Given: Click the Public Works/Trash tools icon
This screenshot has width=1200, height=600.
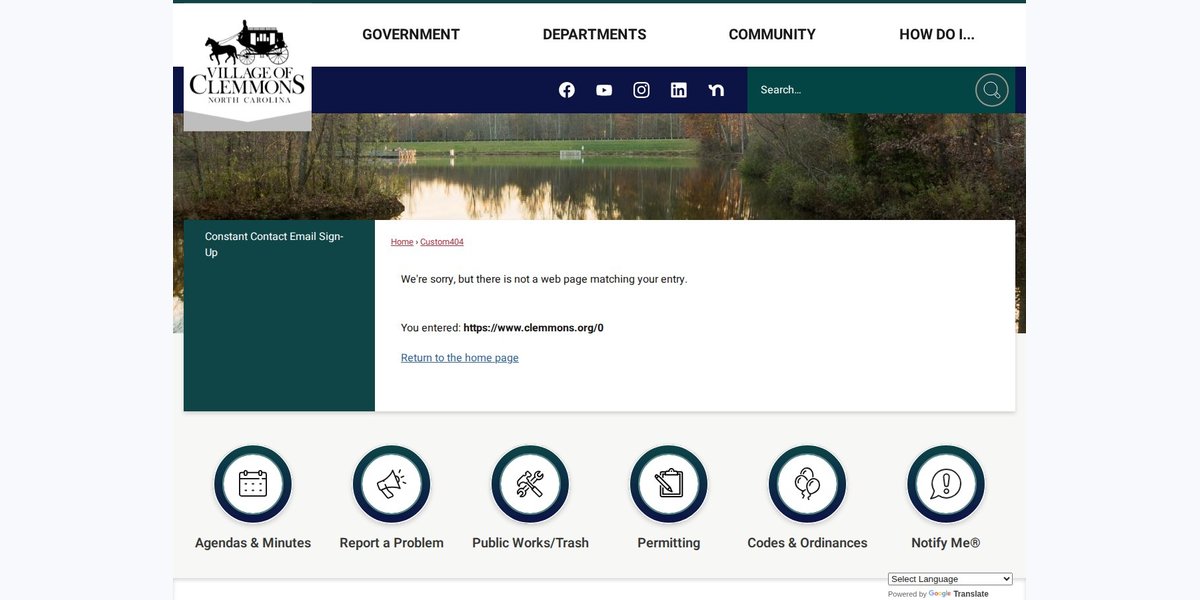Looking at the screenshot, I should pos(530,485).
